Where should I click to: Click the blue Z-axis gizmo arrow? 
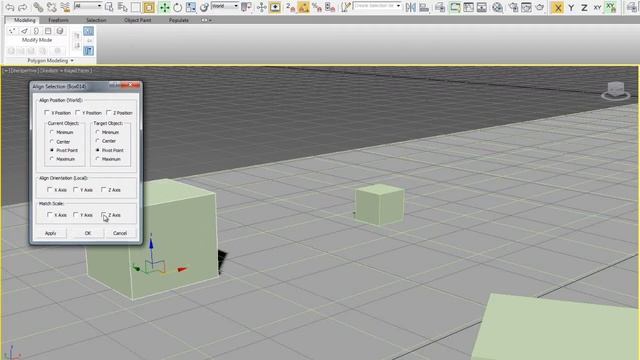coord(151,243)
